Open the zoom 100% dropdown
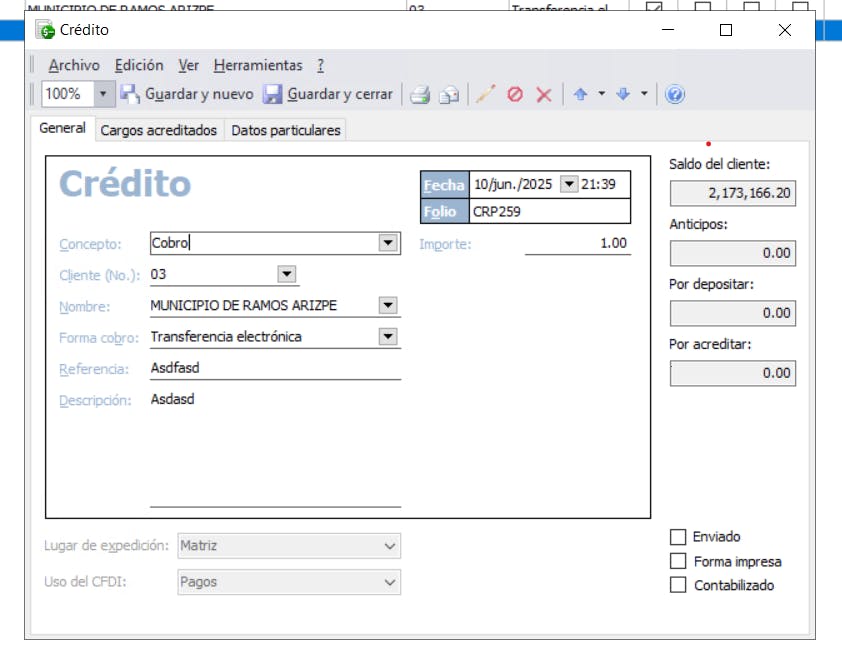This screenshot has width=842, height=650. pos(103,94)
